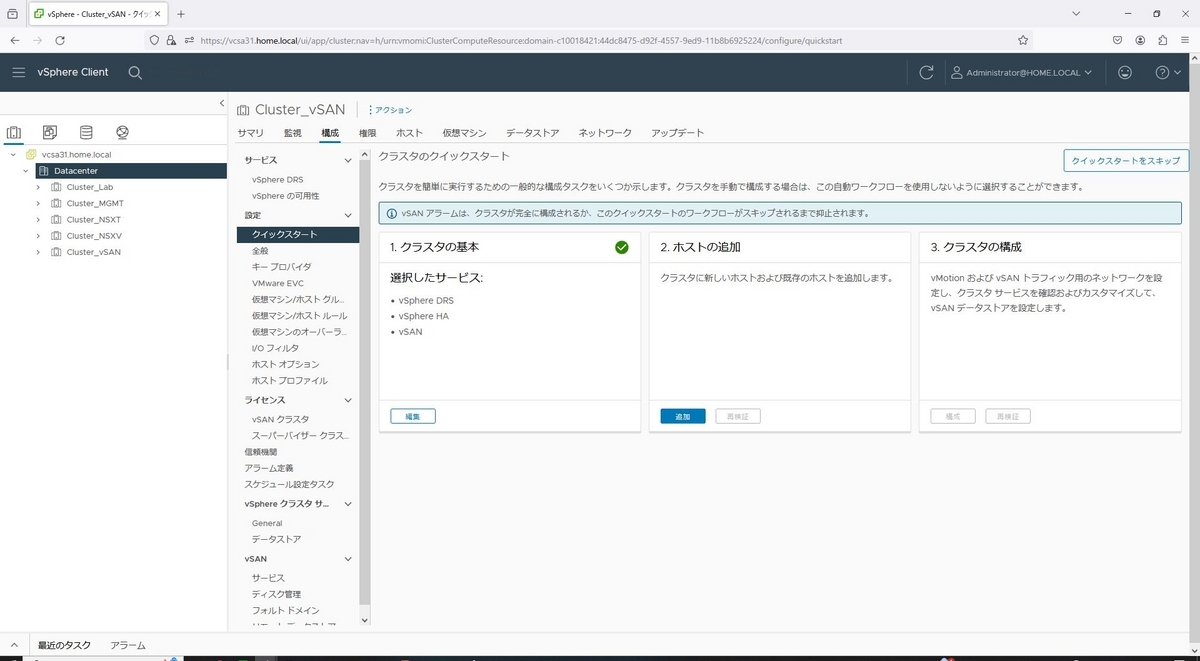The image size is (1200, 661).
Task: Expand the Cluster_NSXV tree node
Action: click(x=38, y=236)
